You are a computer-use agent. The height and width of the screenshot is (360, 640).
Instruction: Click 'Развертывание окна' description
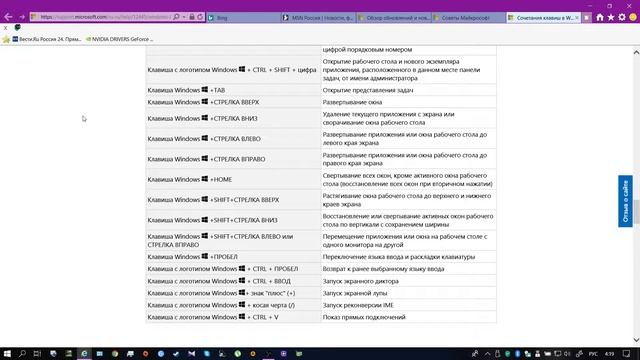(x=352, y=102)
